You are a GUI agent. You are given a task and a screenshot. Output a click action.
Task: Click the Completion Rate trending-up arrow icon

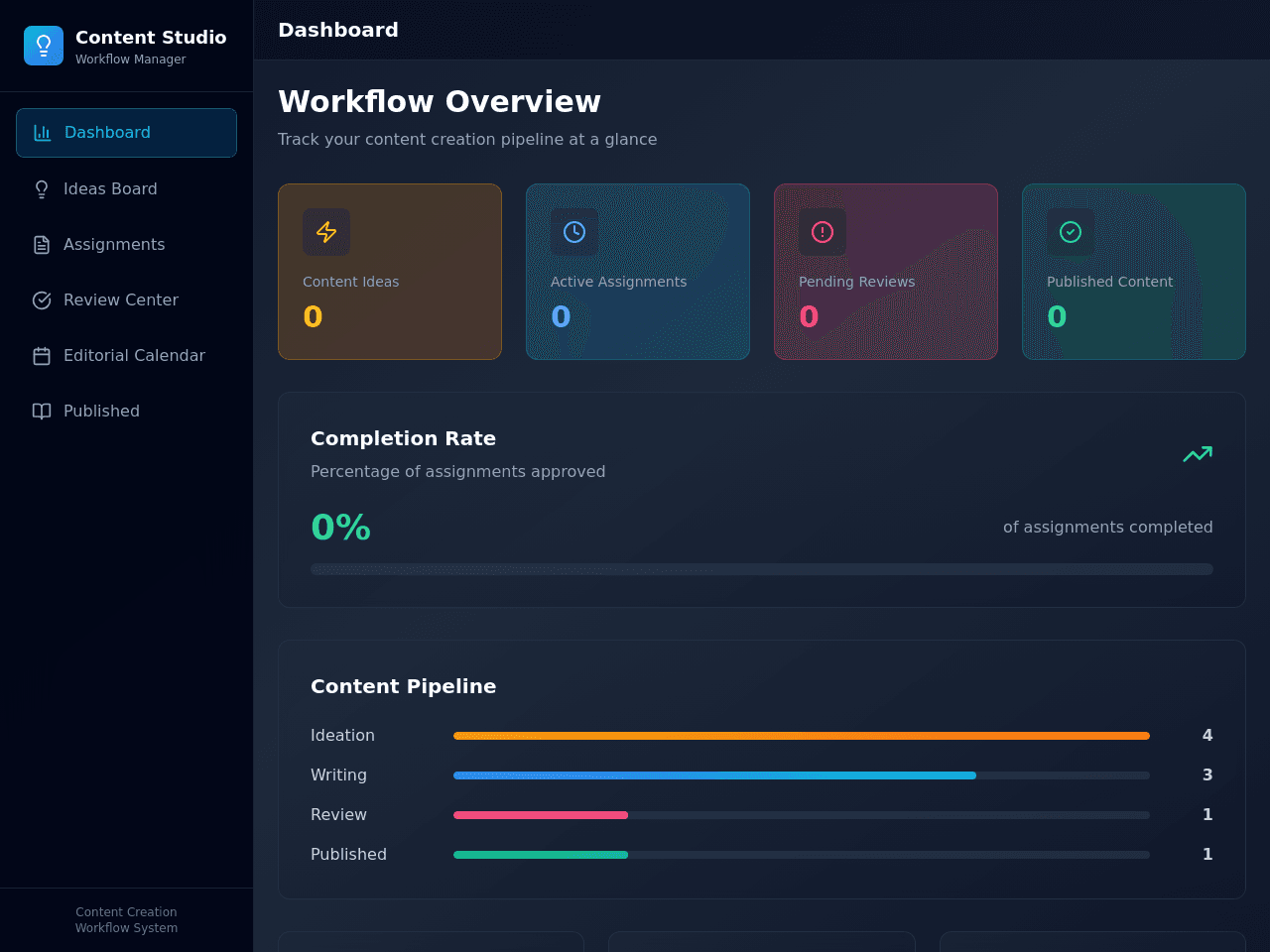(x=1198, y=454)
